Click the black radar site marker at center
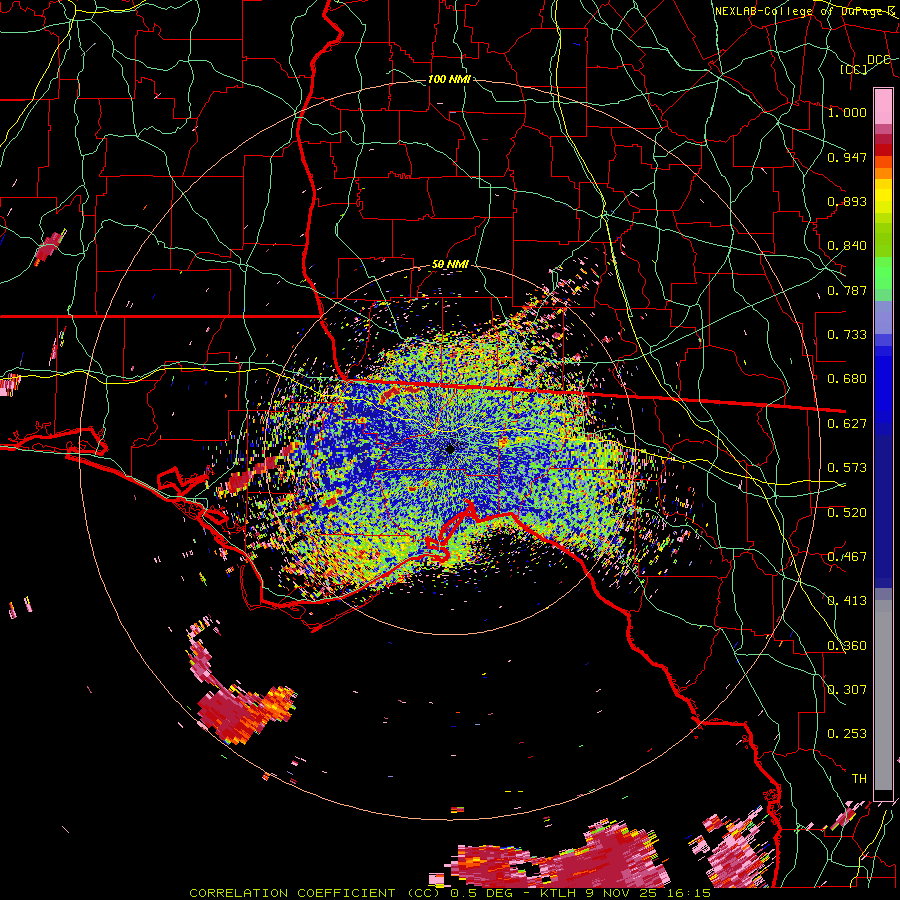The width and height of the screenshot is (900, 900). pyautogui.click(x=450, y=448)
